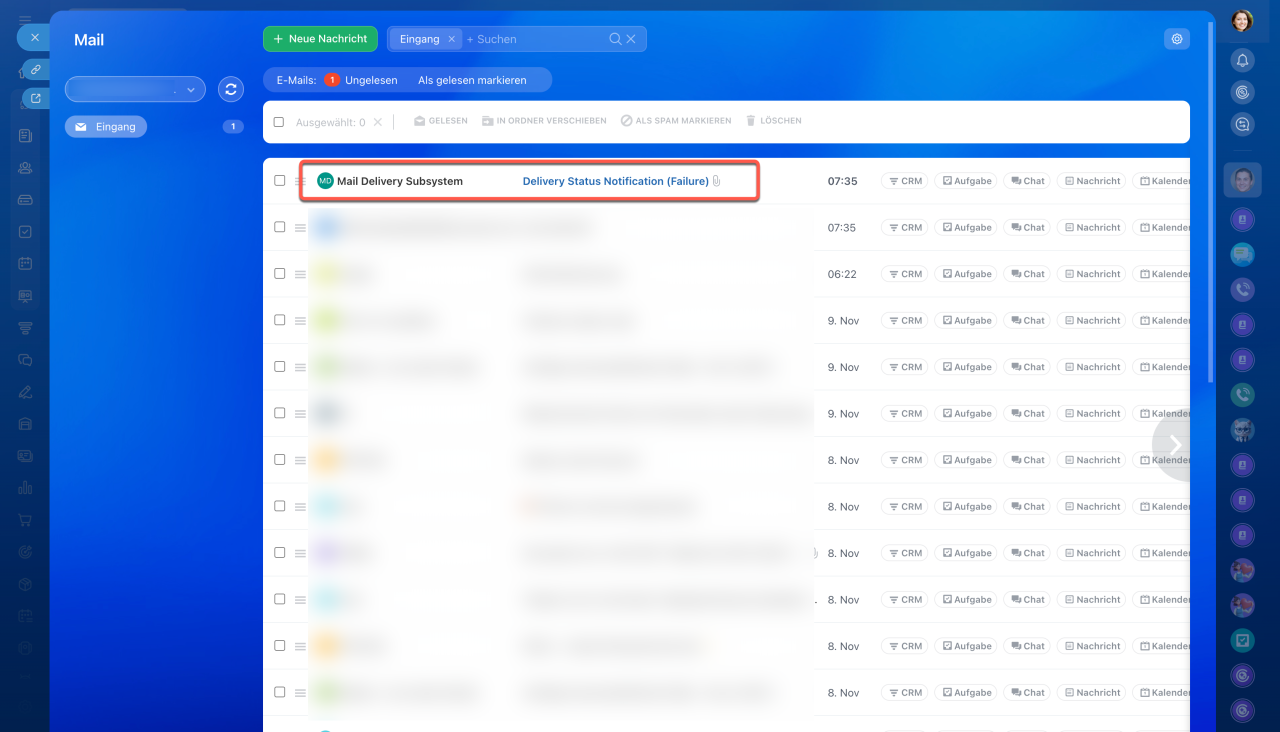Save Mail Delivery Subsystem email to CRM

[904, 181]
